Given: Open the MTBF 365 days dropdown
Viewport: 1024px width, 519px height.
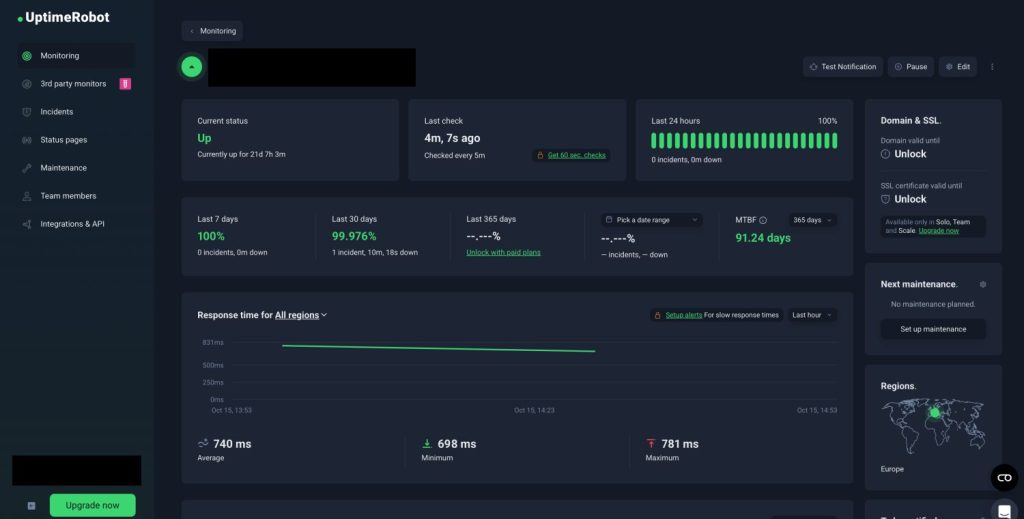Looking at the screenshot, I should click(x=812, y=220).
